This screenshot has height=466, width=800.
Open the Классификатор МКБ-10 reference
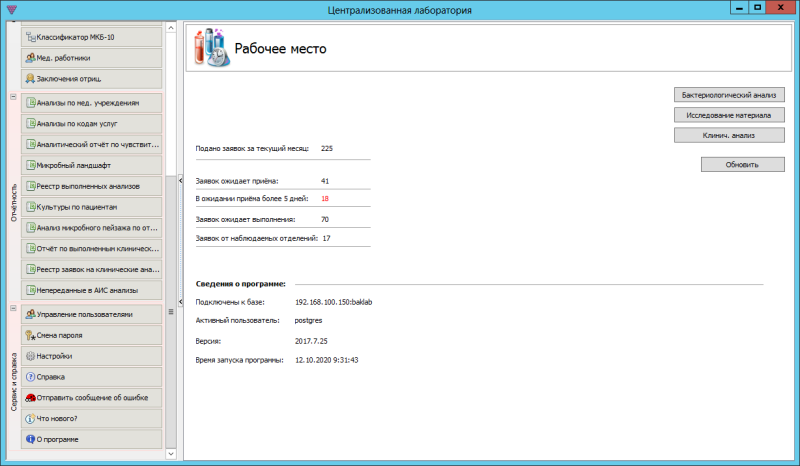(x=90, y=36)
